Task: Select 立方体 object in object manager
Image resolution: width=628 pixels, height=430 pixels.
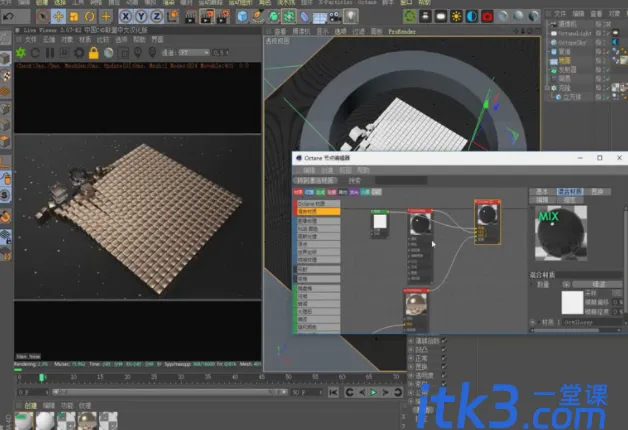Action: [x=572, y=97]
